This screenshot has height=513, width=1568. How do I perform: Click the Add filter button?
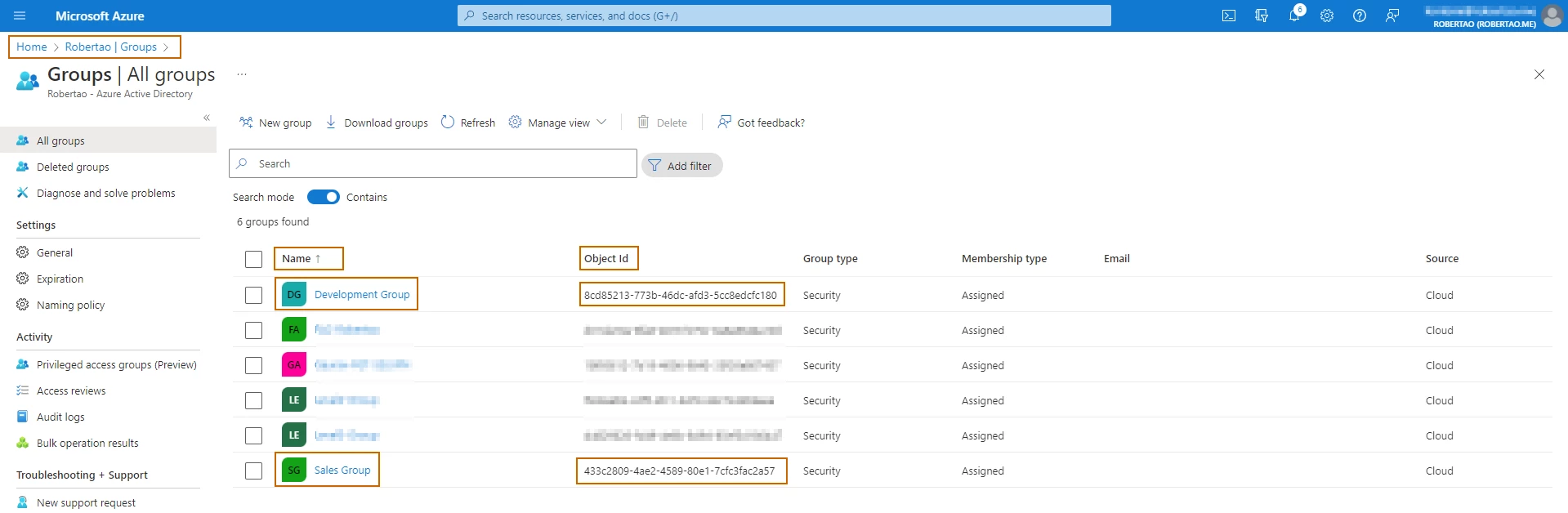[x=682, y=165]
